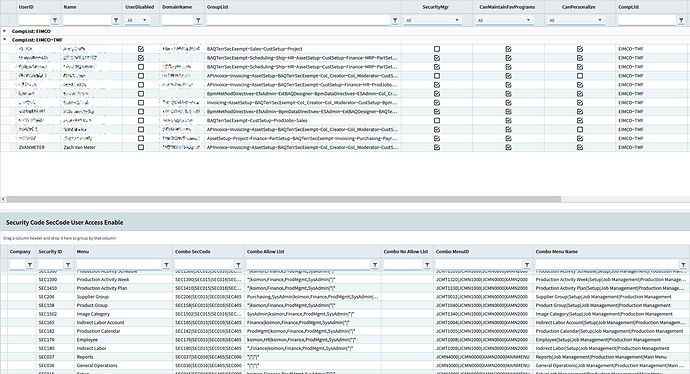Open the CanMaintainFavPrograms 'All' filter dropdown
Screen dimensions: 690x374
coord(504,20)
